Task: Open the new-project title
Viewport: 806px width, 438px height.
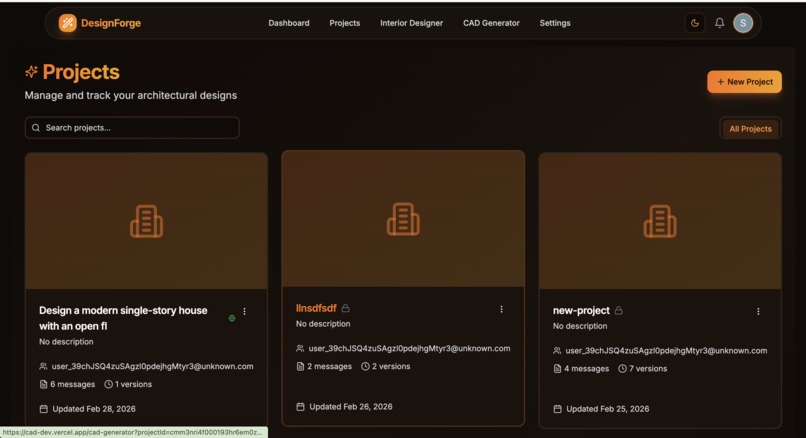Action: click(x=581, y=310)
